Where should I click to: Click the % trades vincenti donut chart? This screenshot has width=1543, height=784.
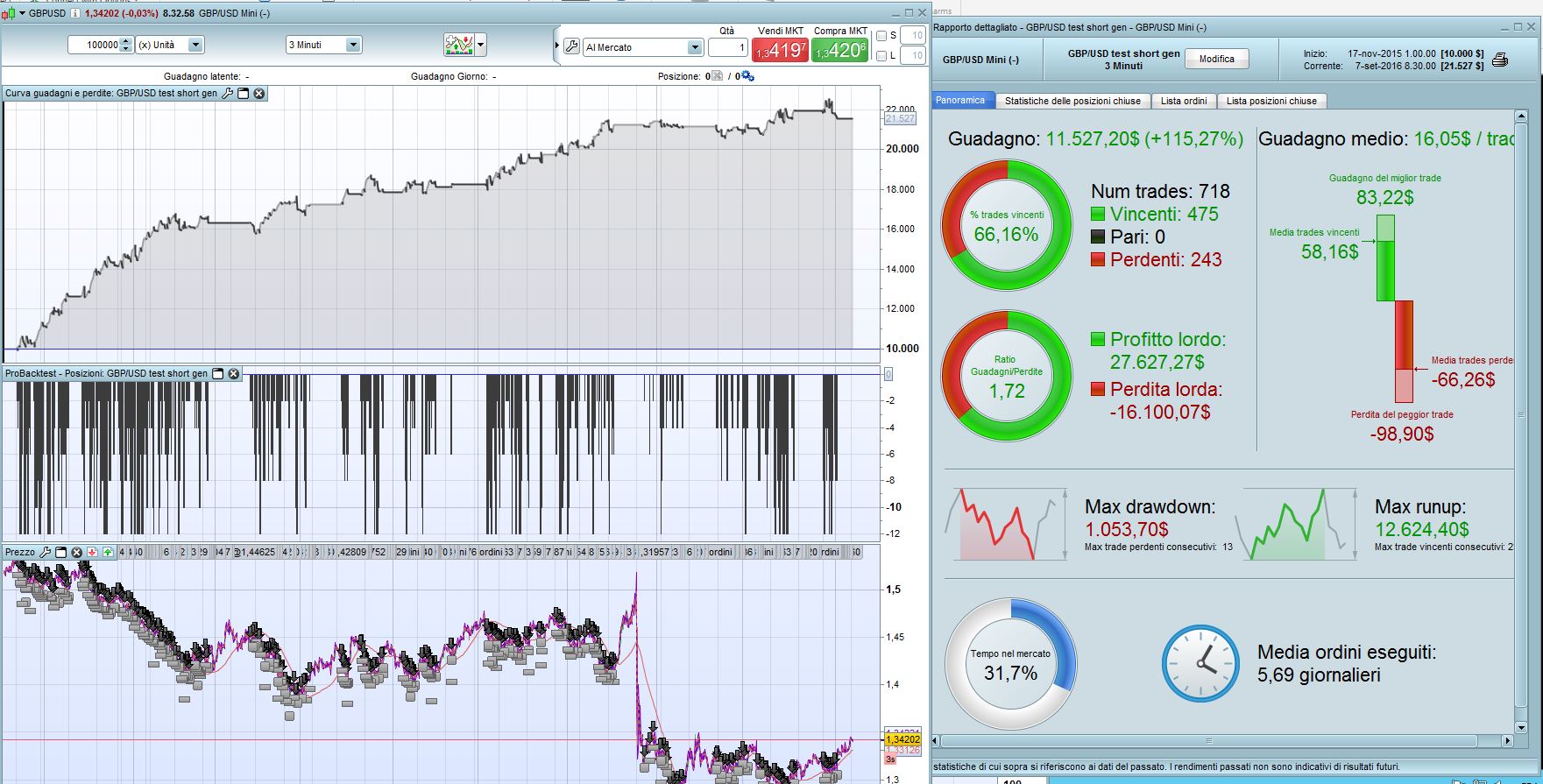pos(1007,225)
